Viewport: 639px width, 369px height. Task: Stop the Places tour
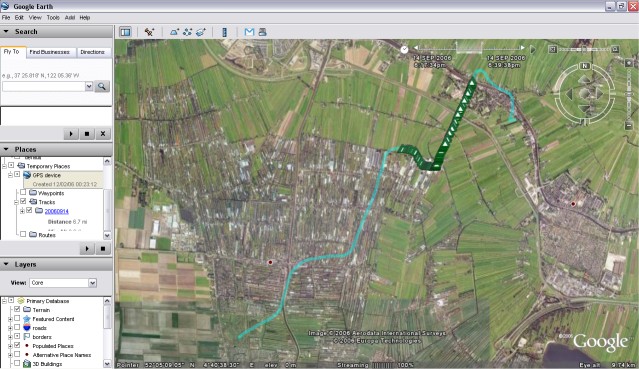pyautogui.click(x=103, y=248)
